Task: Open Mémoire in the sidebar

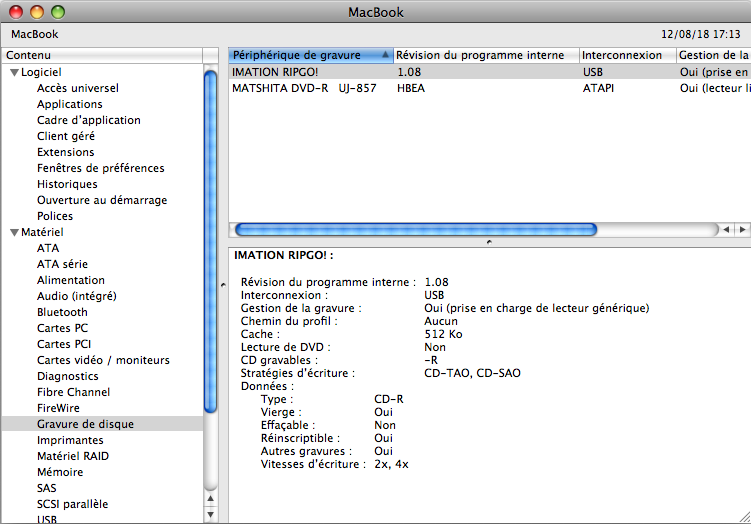Action: [60, 472]
